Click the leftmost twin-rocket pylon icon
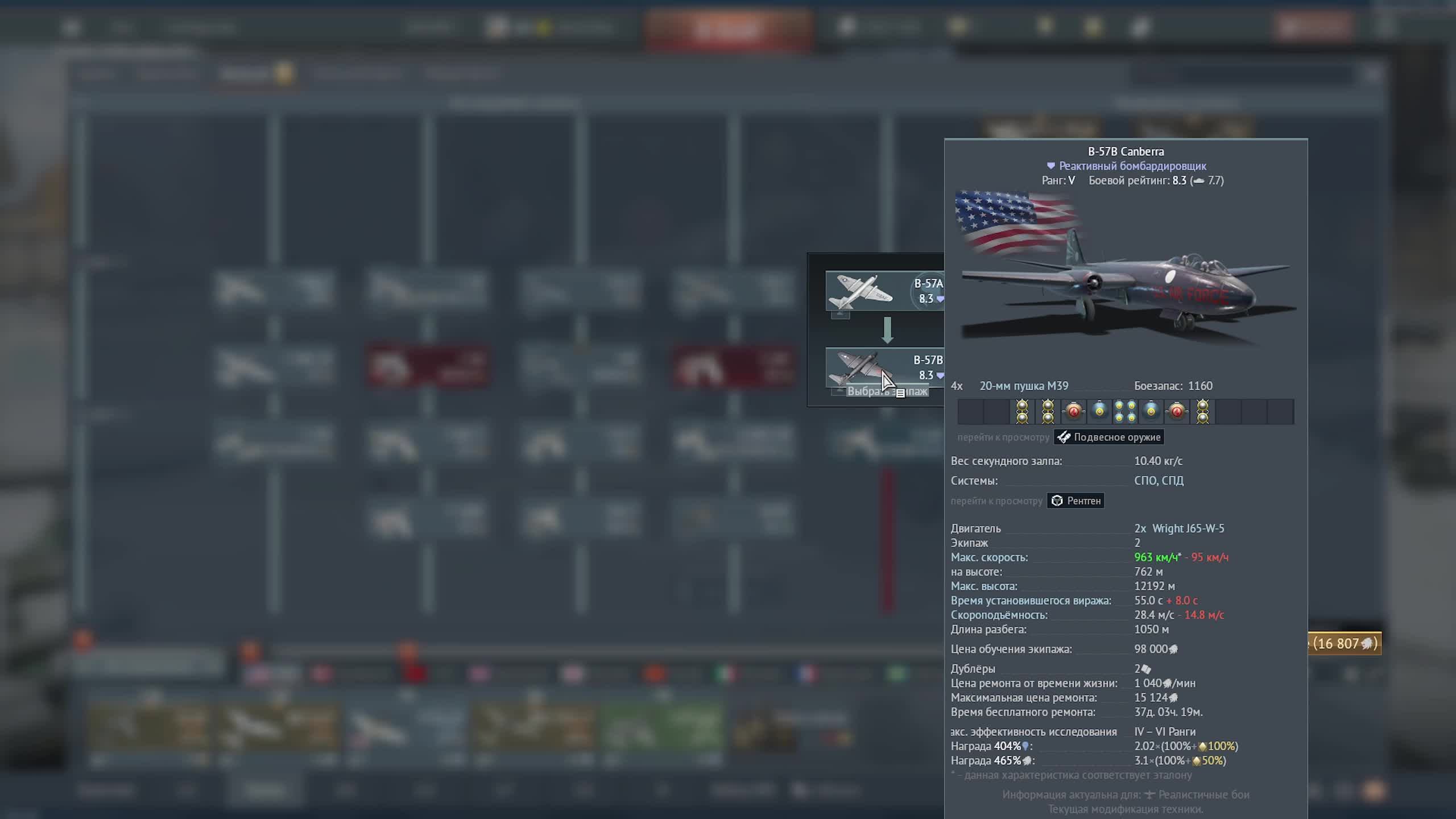1456x819 pixels. point(1022,411)
